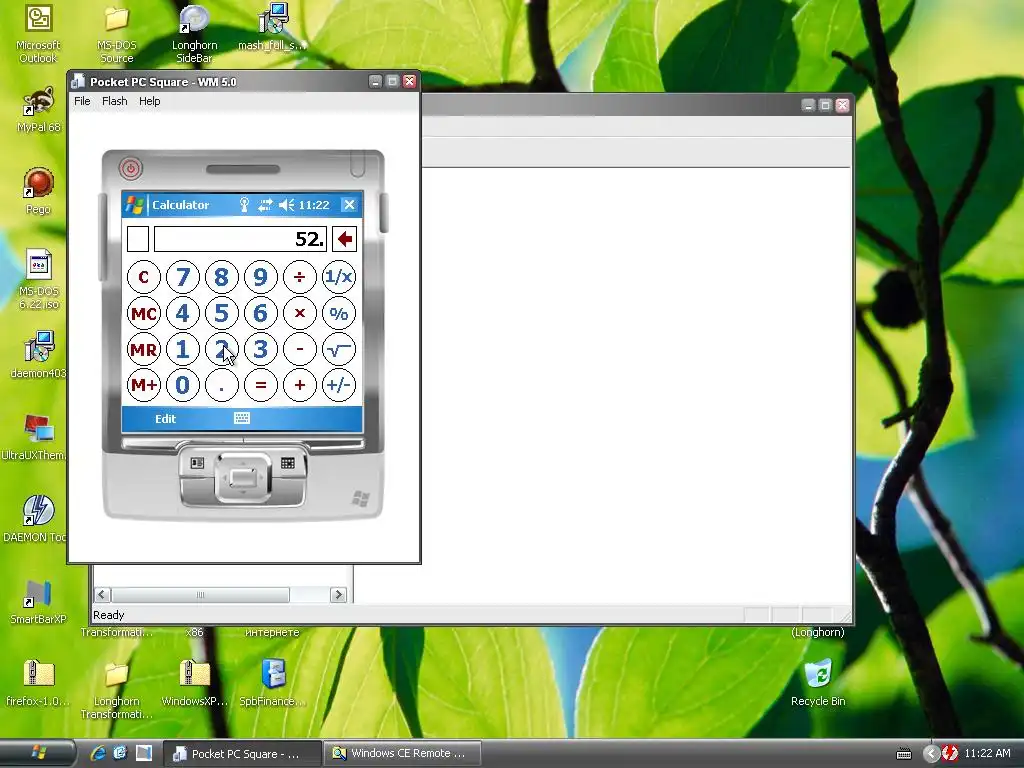Select the Microsoft Outlook desktop icon
Image resolution: width=1024 pixels, height=768 pixels.
coord(38,34)
